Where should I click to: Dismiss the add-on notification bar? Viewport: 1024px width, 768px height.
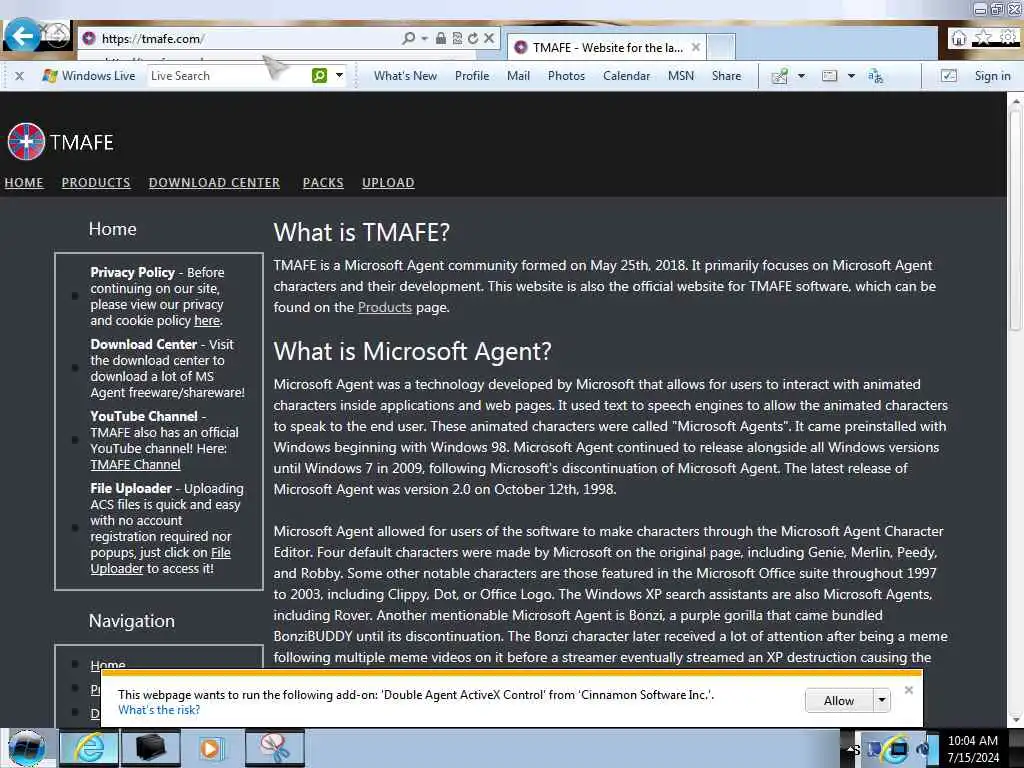click(908, 690)
